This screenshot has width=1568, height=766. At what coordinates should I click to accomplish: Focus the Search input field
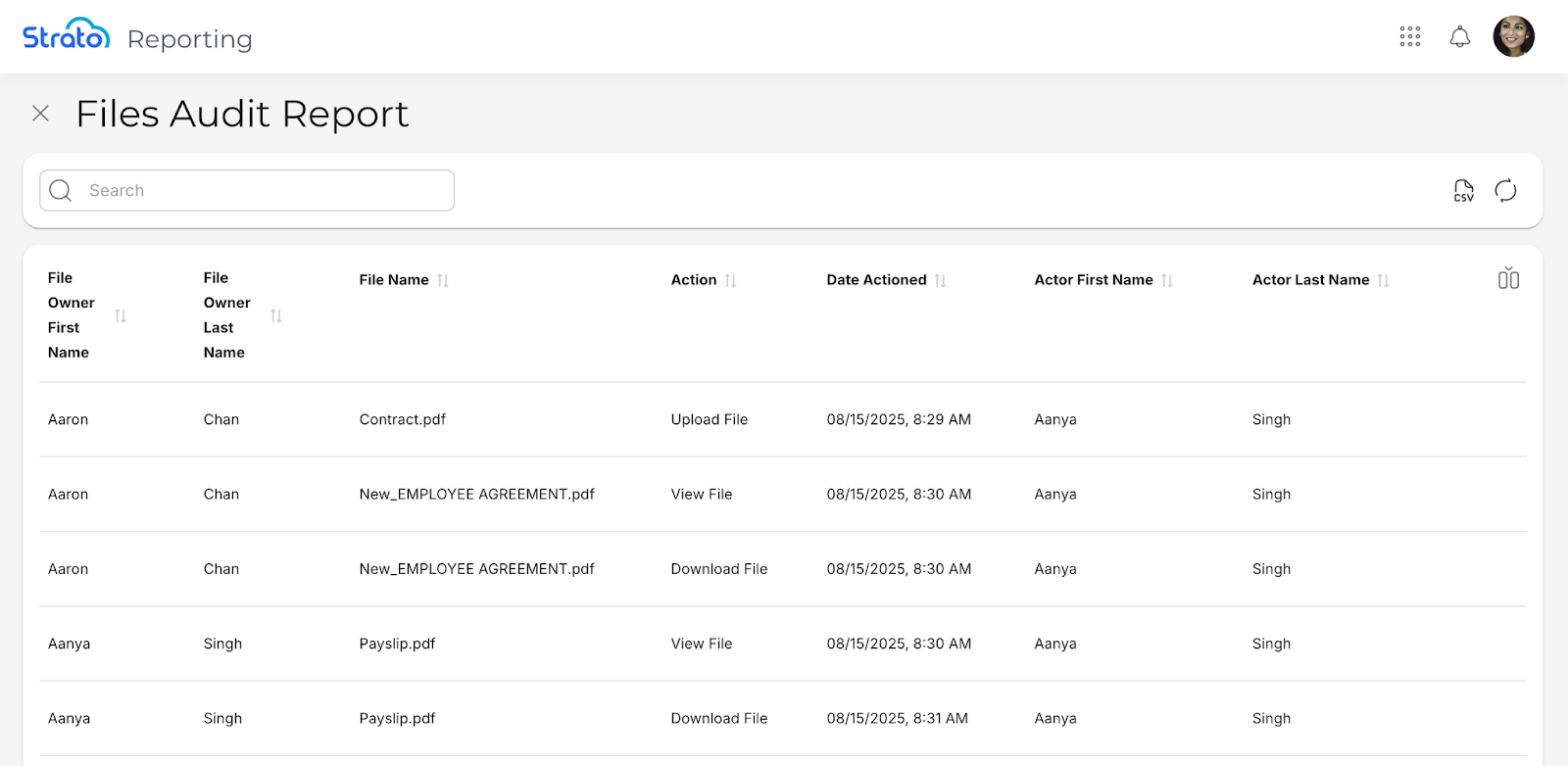pos(265,191)
